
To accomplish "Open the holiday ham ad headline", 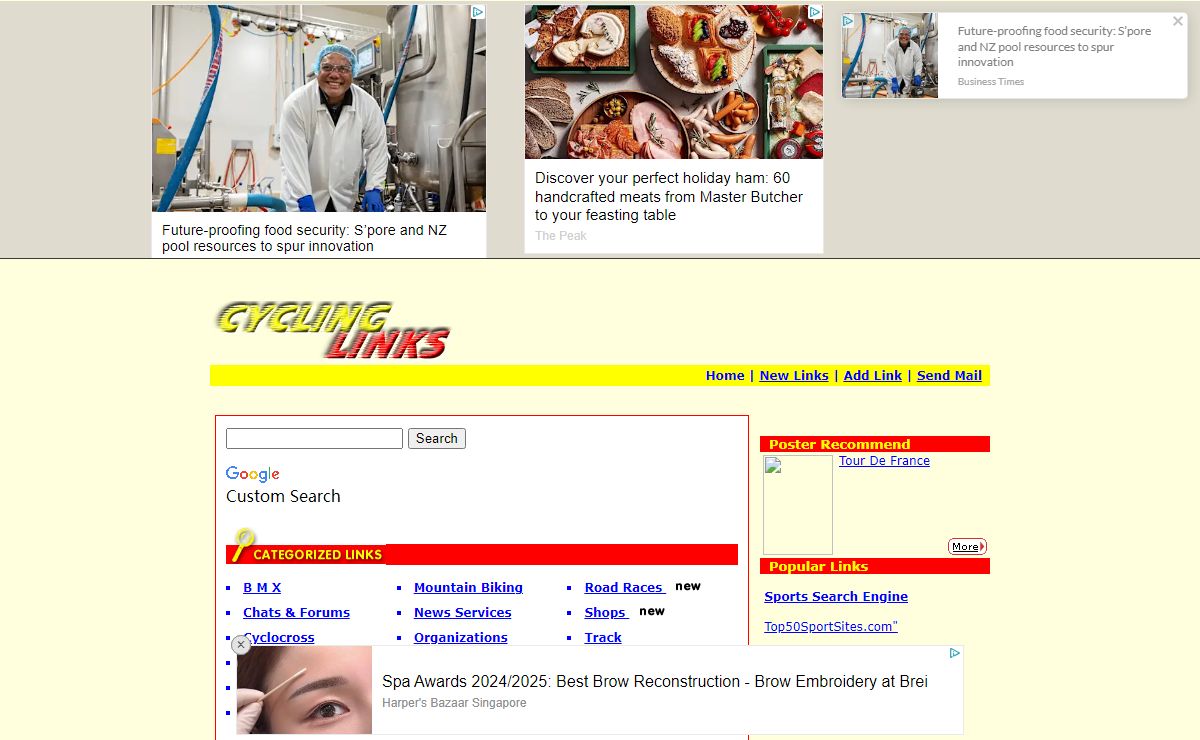I will pos(669,197).
